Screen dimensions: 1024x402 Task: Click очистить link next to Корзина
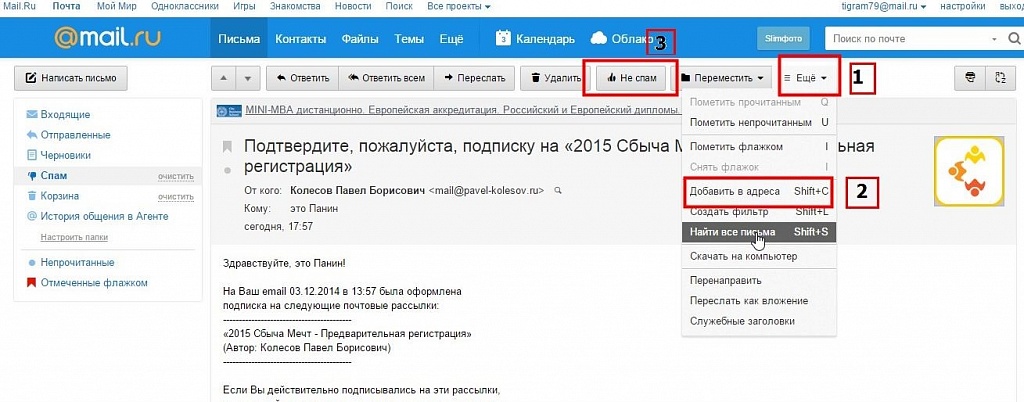pyautogui.click(x=176, y=197)
